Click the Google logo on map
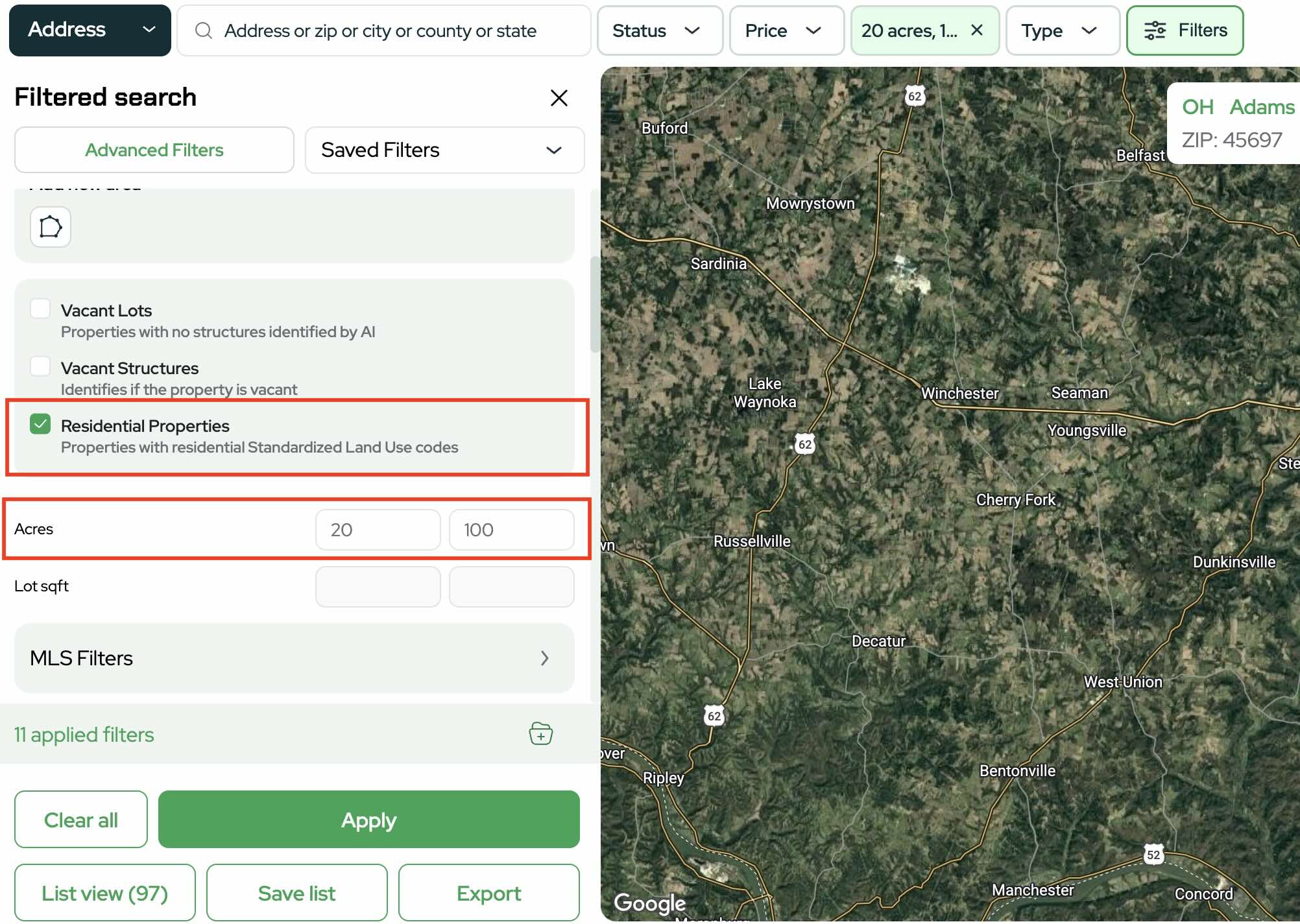 649,902
